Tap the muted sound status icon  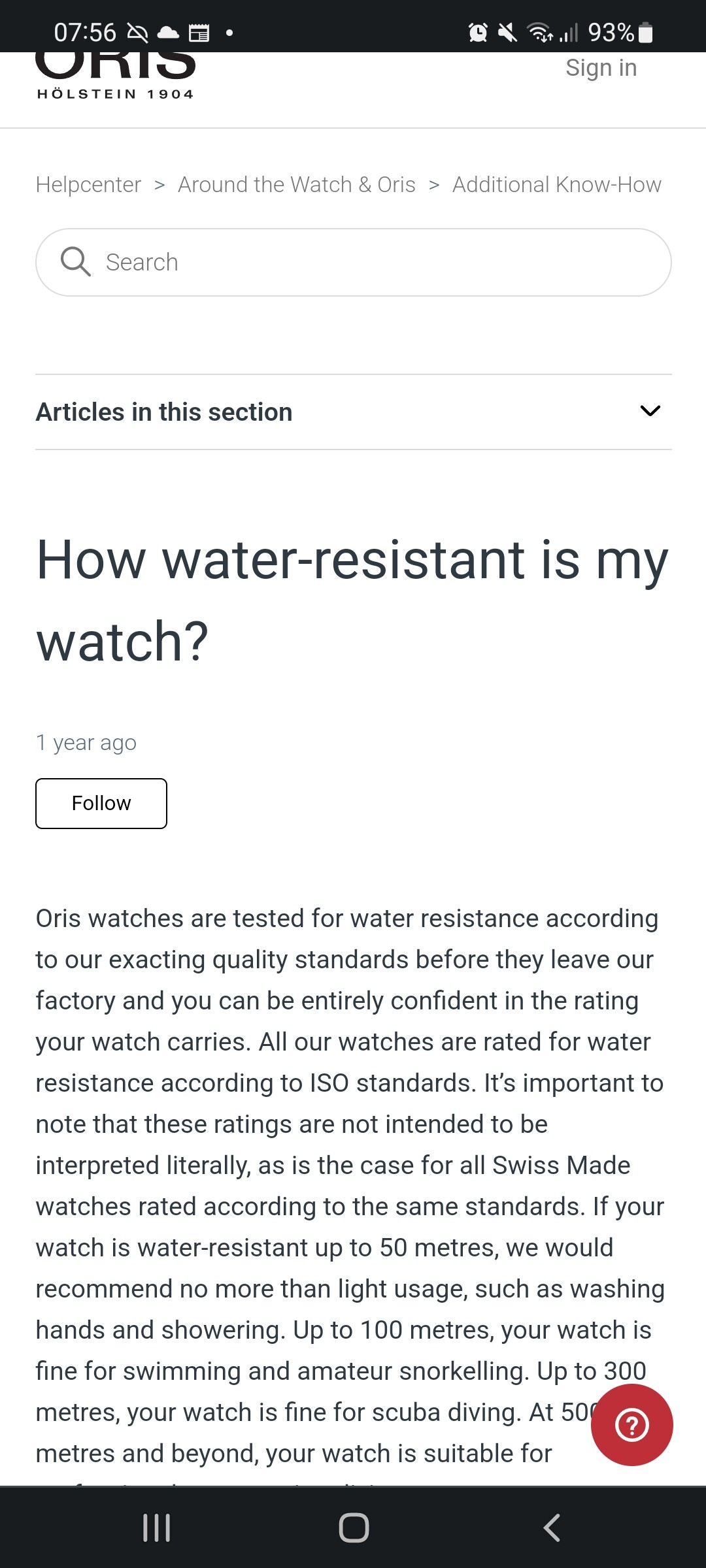point(507,32)
